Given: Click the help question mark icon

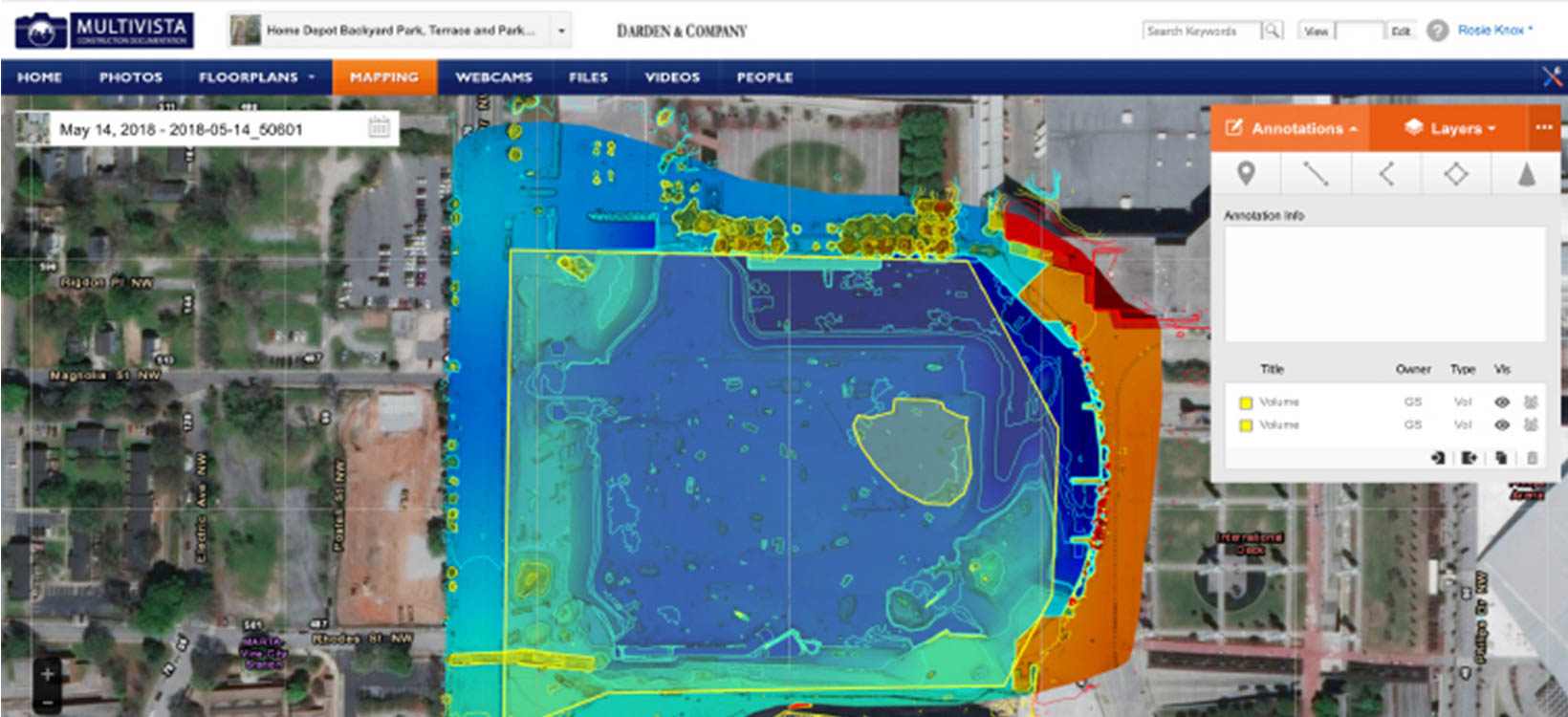Looking at the screenshot, I should [1437, 31].
